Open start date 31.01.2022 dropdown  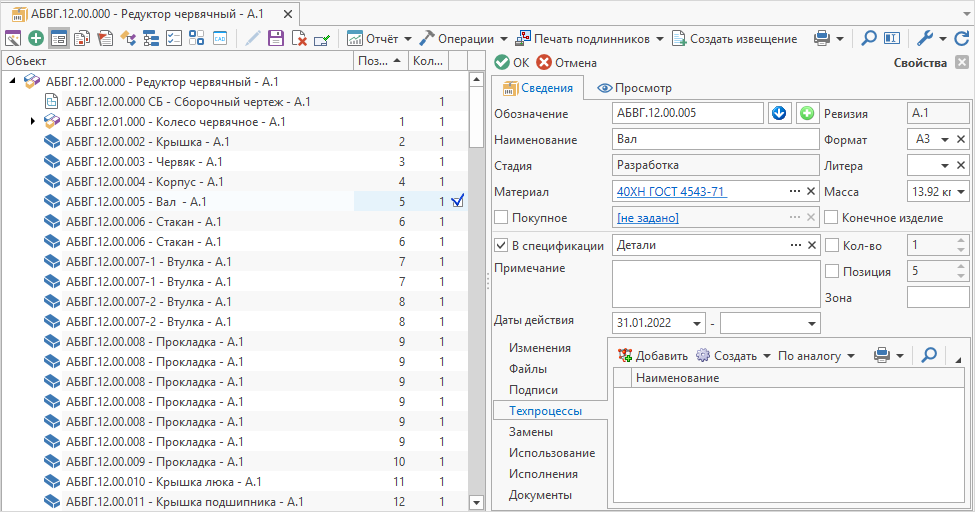(x=696, y=323)
